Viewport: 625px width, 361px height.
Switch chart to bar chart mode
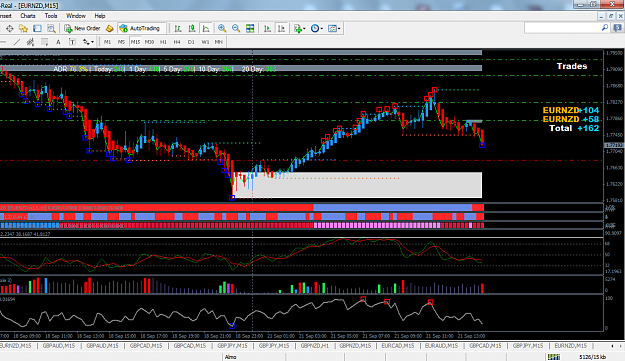pos(178,28)
